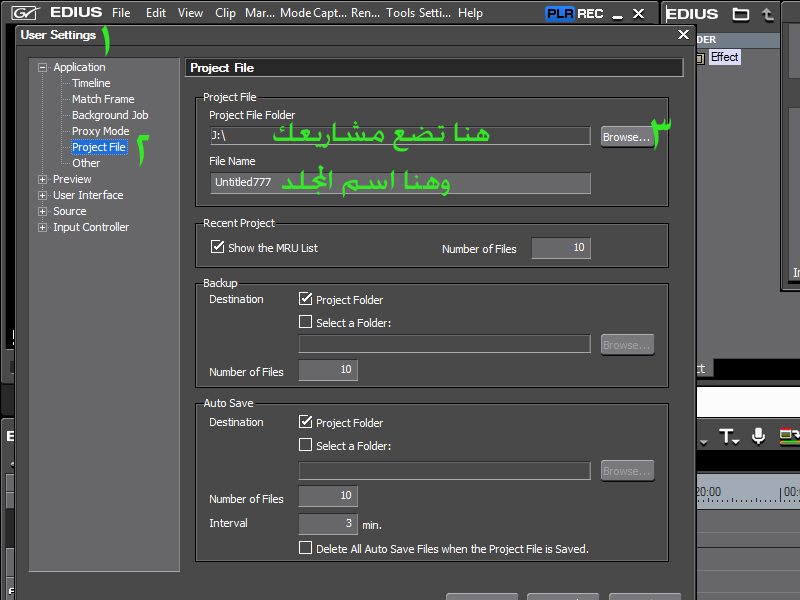Close the User Settings dialog
The image size is (800, 600).
(683, 35)
